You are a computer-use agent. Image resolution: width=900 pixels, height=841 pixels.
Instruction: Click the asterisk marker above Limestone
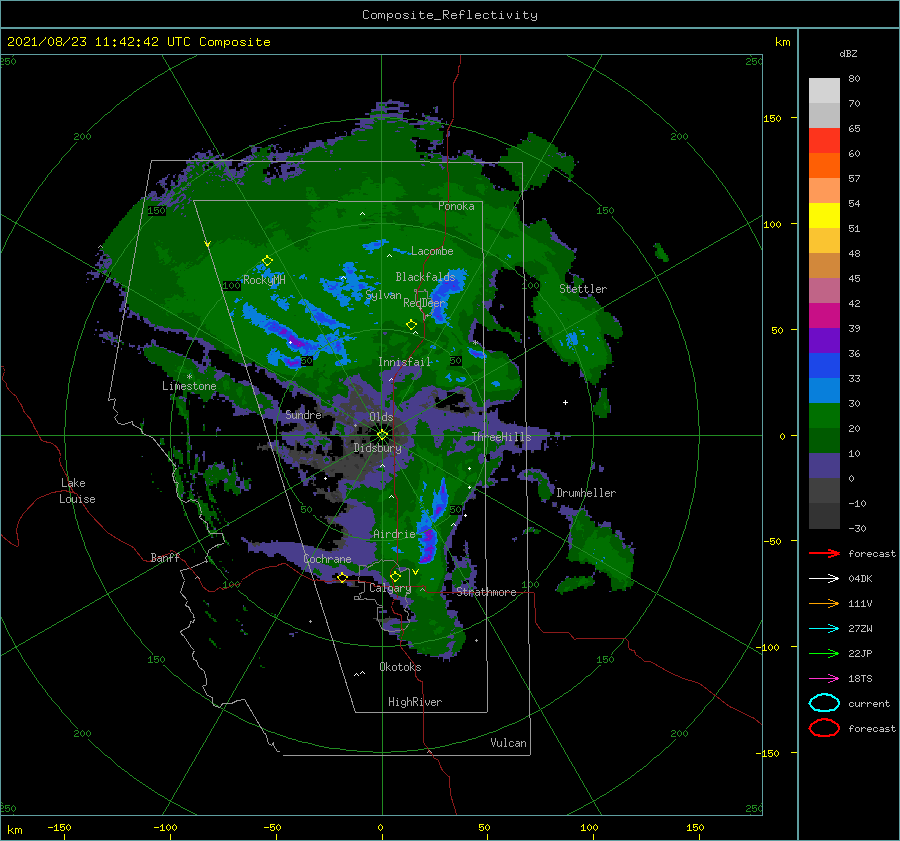pos(189,377)
